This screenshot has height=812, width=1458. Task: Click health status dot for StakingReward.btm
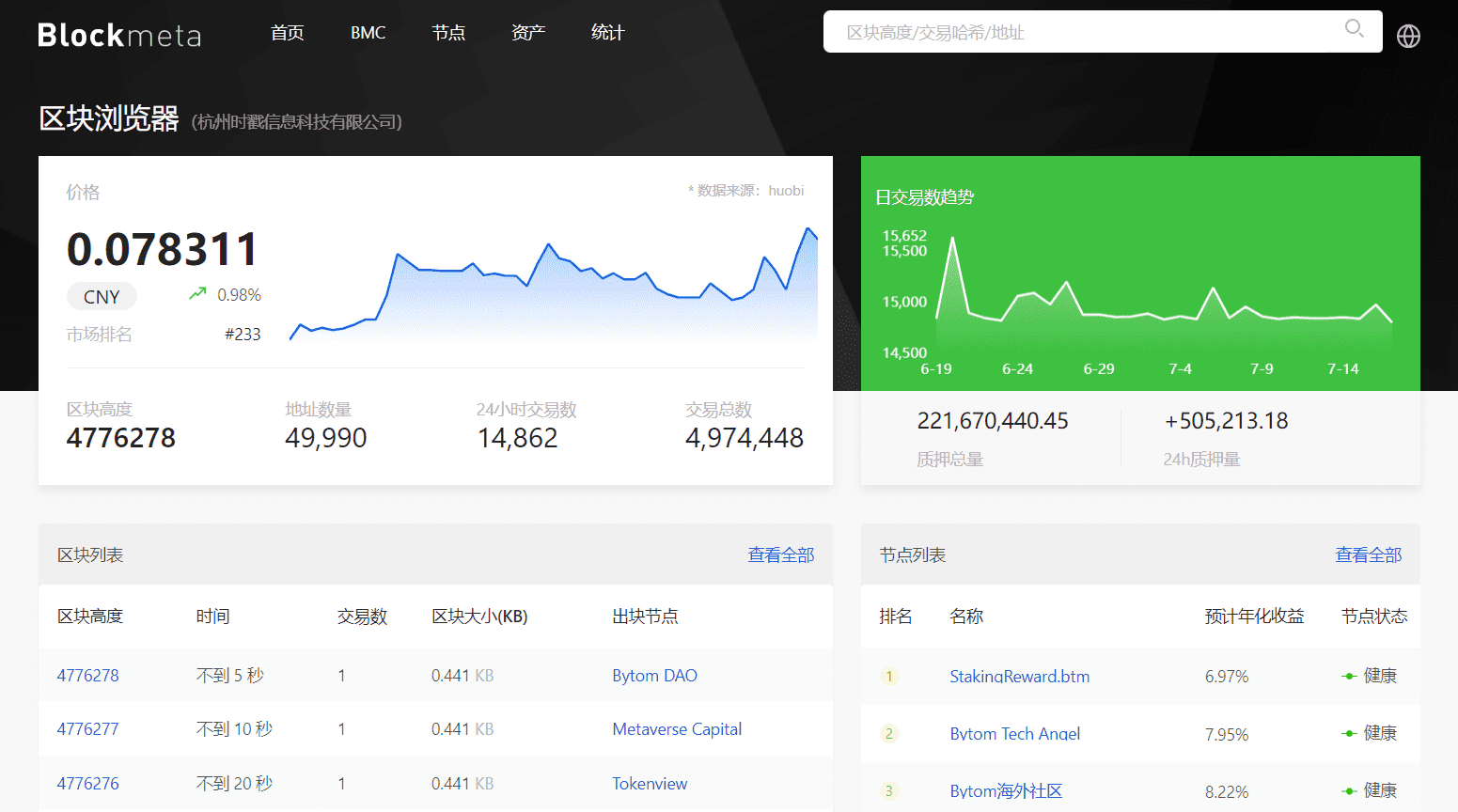(1349, 676)
